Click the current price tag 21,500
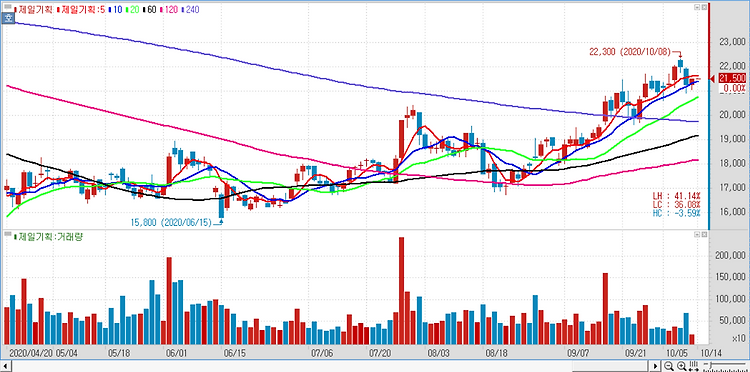 [732, 78]
